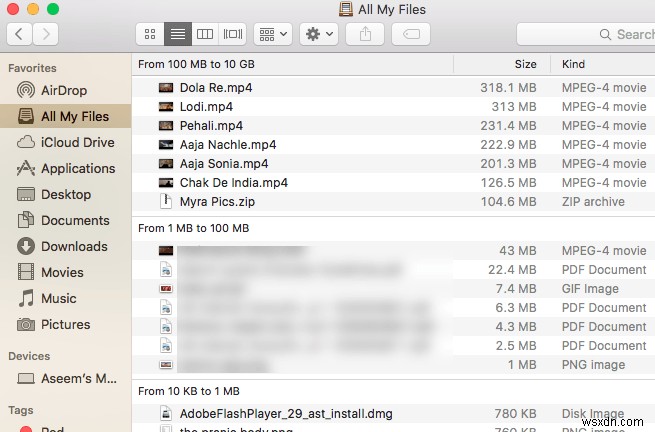Viewport: 655px width, 432px height.
Task: Open the item arrangement dropdown
Action: click(x=272, y=34)
